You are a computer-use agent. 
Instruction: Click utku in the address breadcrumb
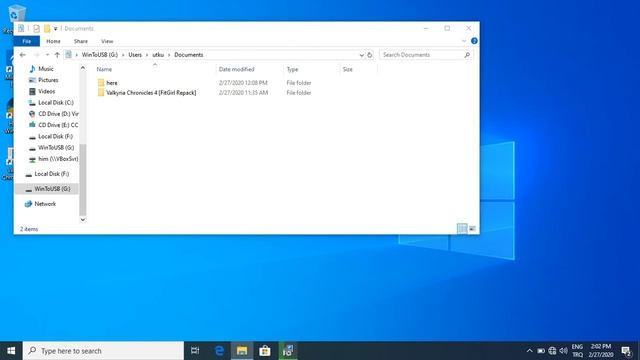click(x=158, y=55)
